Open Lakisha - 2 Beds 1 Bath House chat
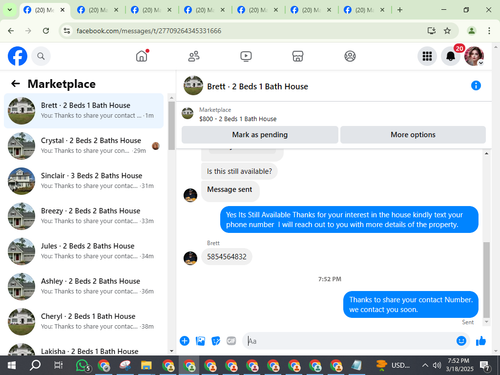 click(84, 349)
